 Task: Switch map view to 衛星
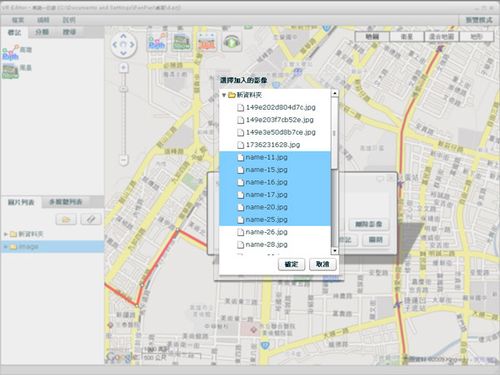pyautogui.click(x=407, y=36)
